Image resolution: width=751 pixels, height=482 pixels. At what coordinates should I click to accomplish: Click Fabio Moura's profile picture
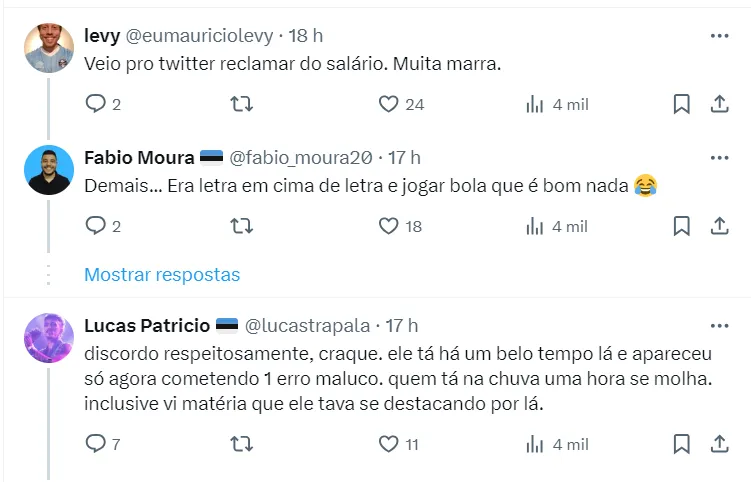49,170
